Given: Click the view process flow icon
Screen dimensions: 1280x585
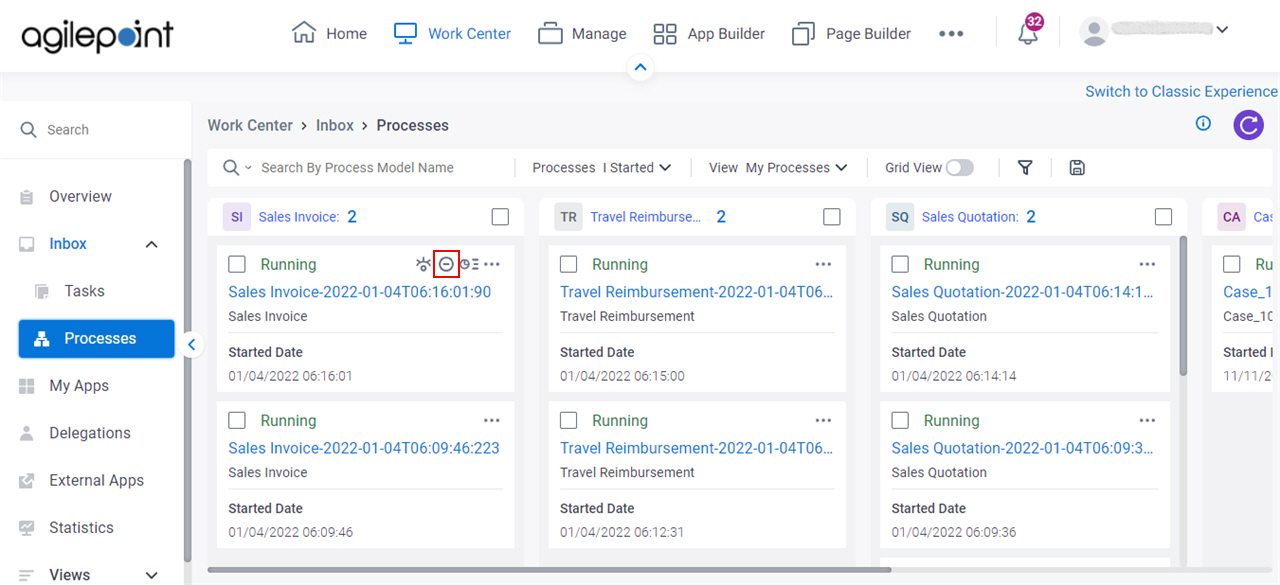Looking at the screenshot, I should point(424,264).
